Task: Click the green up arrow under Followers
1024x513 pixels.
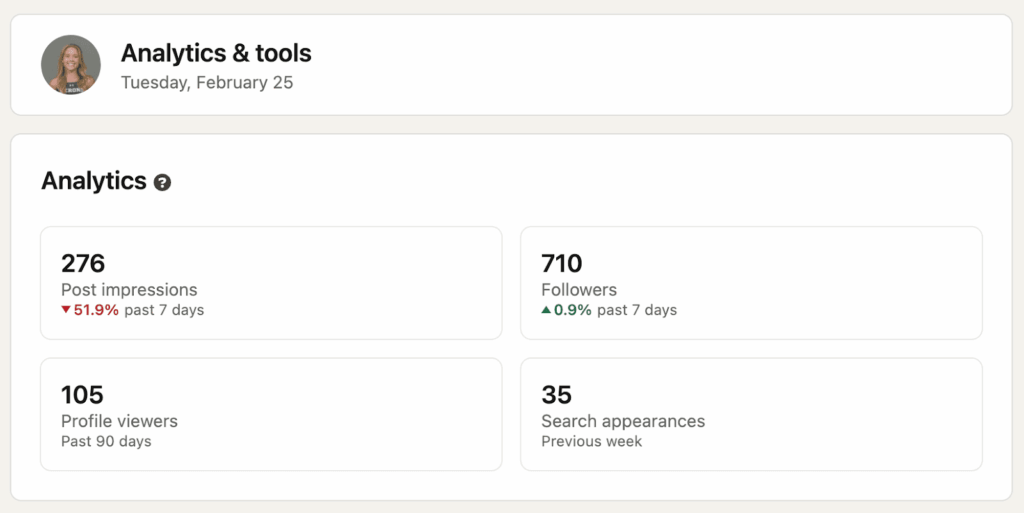Action: 546,310
